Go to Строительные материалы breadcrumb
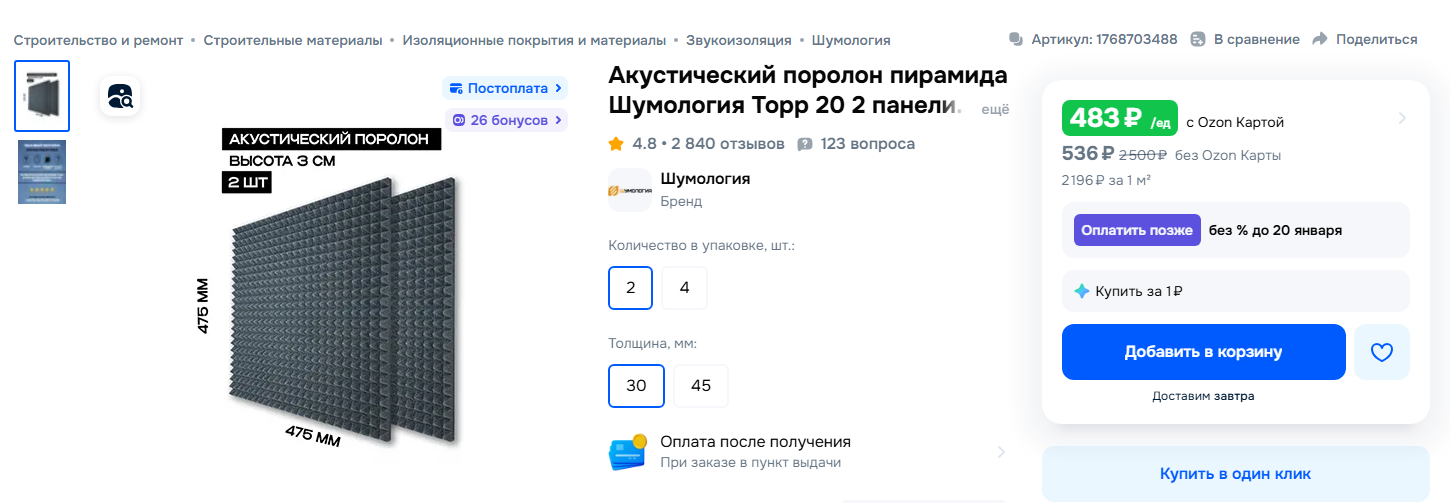The image size is (1450, 503). (293, 40)
